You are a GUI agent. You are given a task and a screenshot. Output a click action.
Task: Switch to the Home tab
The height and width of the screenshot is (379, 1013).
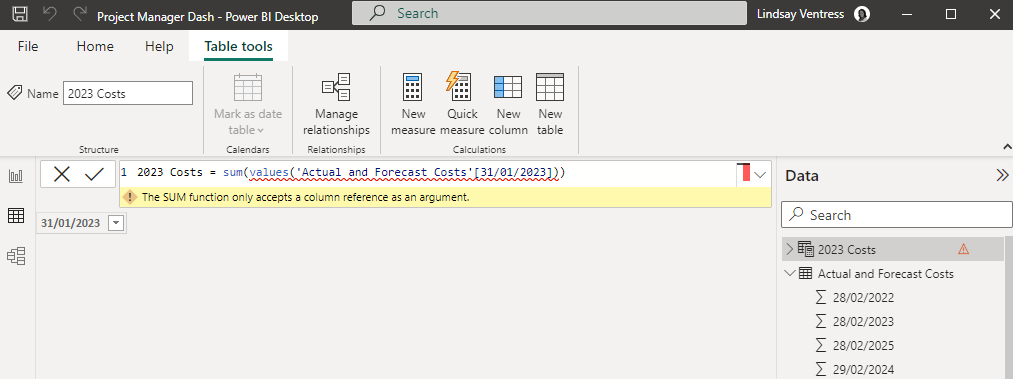[95, 46]
